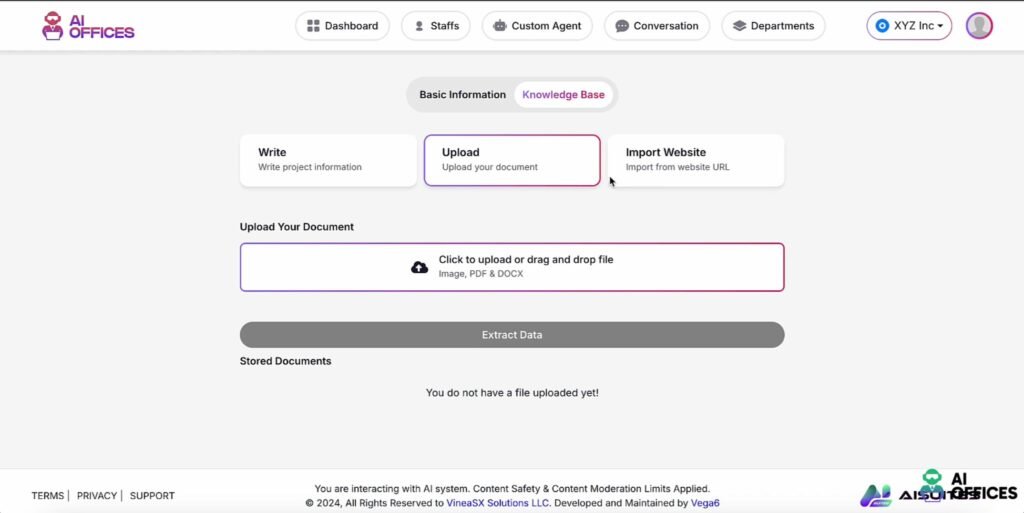Select the Upload your document card
Viewport: 1024px width, 513px height.
[x=512, y=160]
